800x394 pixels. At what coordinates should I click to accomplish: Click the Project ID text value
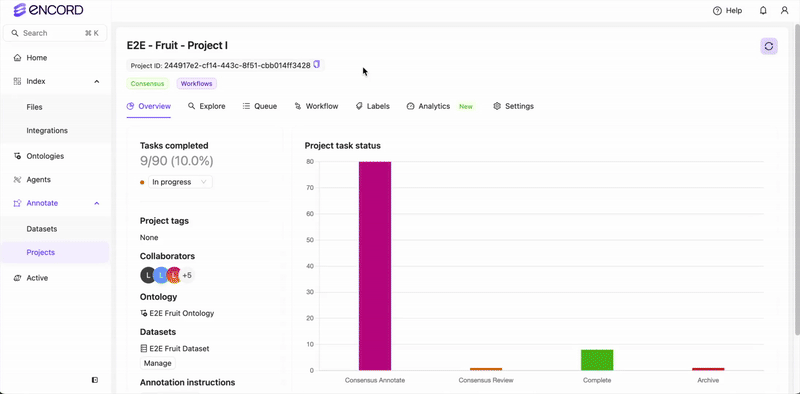click(x=237, y=65)
